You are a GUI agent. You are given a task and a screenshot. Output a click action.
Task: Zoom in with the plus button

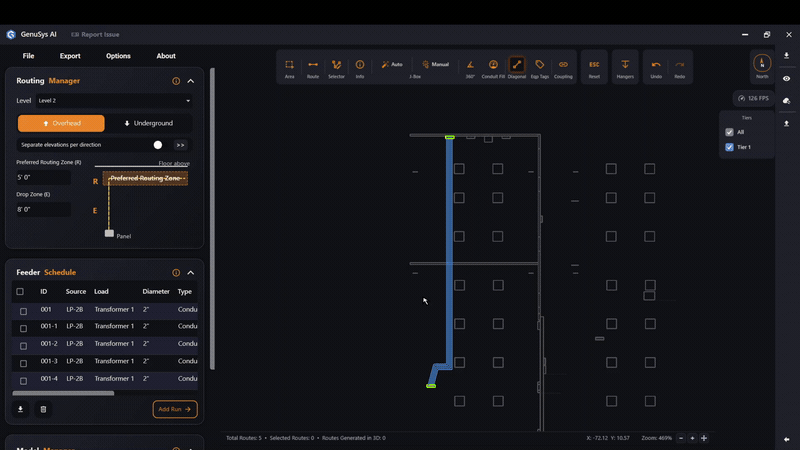(692, 438)
